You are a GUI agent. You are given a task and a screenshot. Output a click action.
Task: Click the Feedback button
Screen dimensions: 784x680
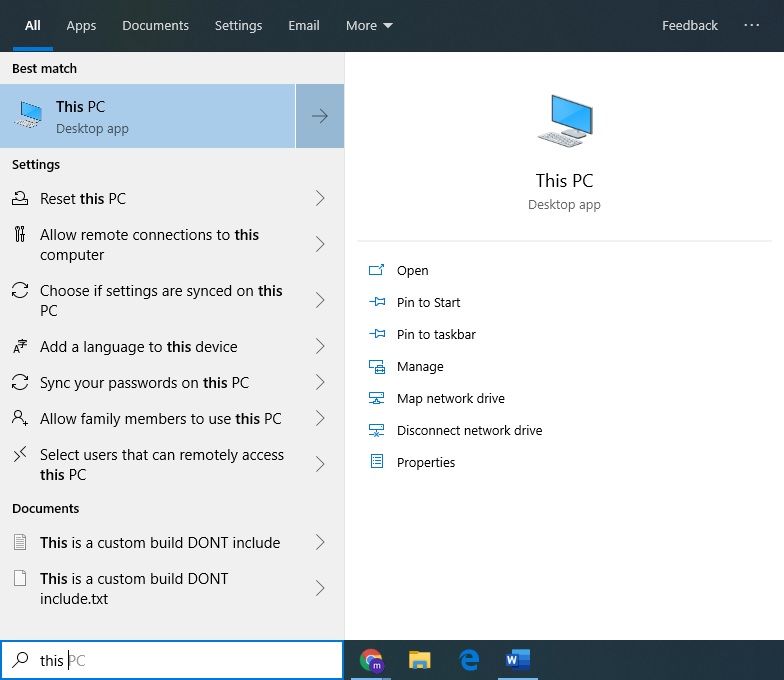click(690, 25)
